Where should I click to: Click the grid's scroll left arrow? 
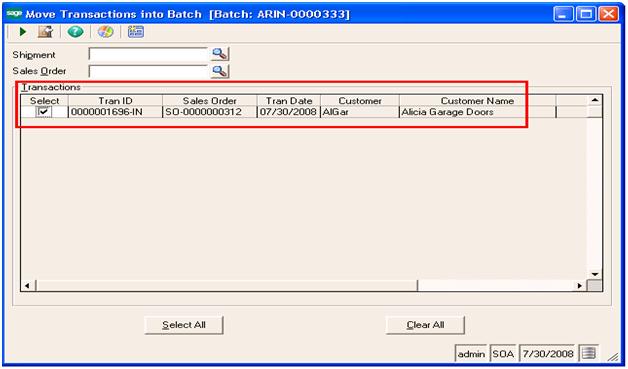pos(27,286)
